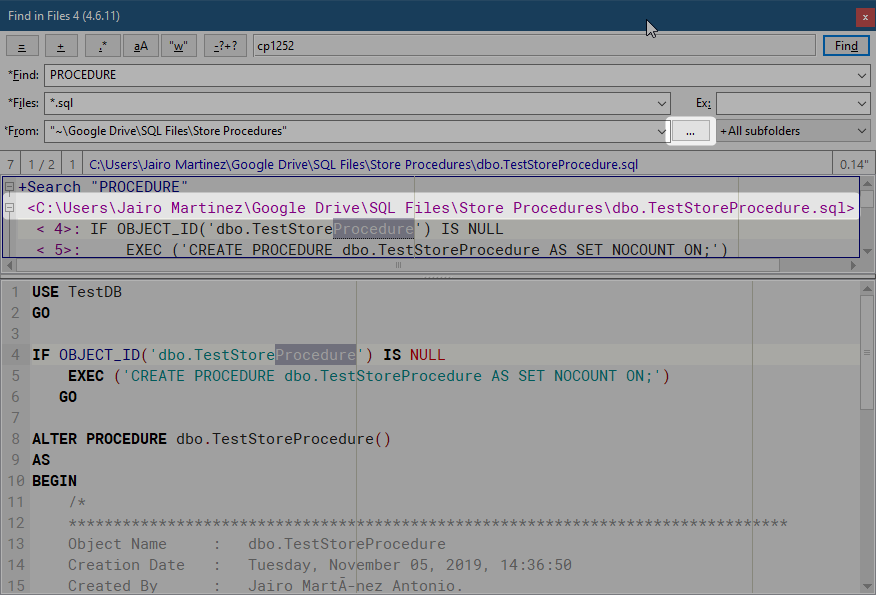Collapse the +Search "PROCEDURE" node
Viewport: 876px width, 595px height.
click(9, 187)
